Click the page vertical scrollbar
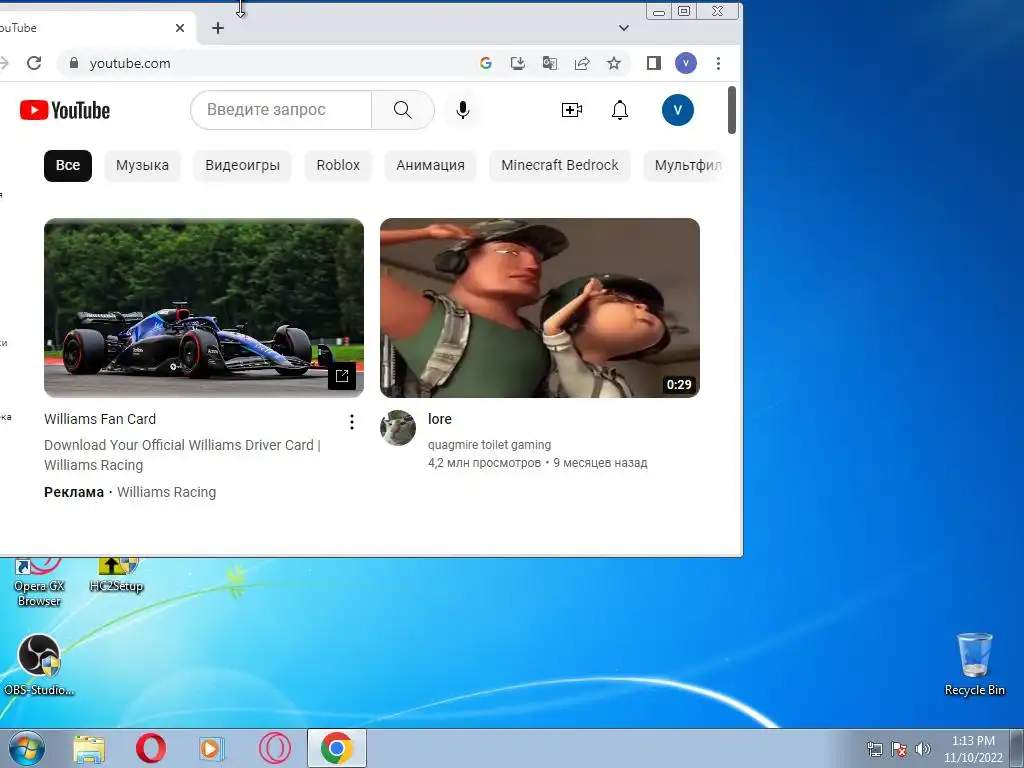 (732, 110)
